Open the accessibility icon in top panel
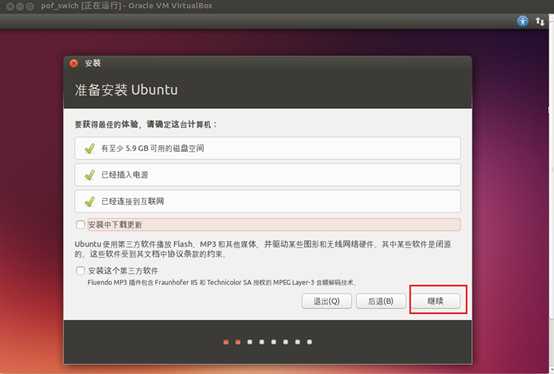 (x=523, y=21)
